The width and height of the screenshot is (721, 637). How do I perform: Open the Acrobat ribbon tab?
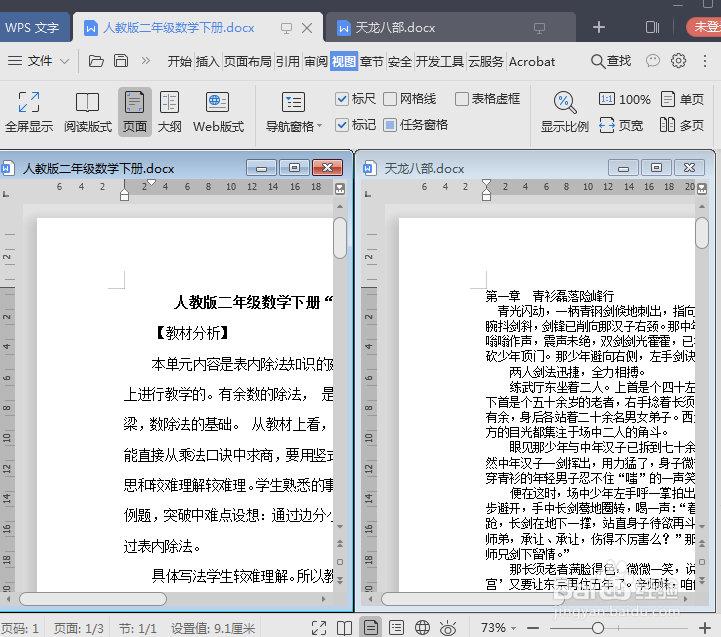[x=532, y=61]
